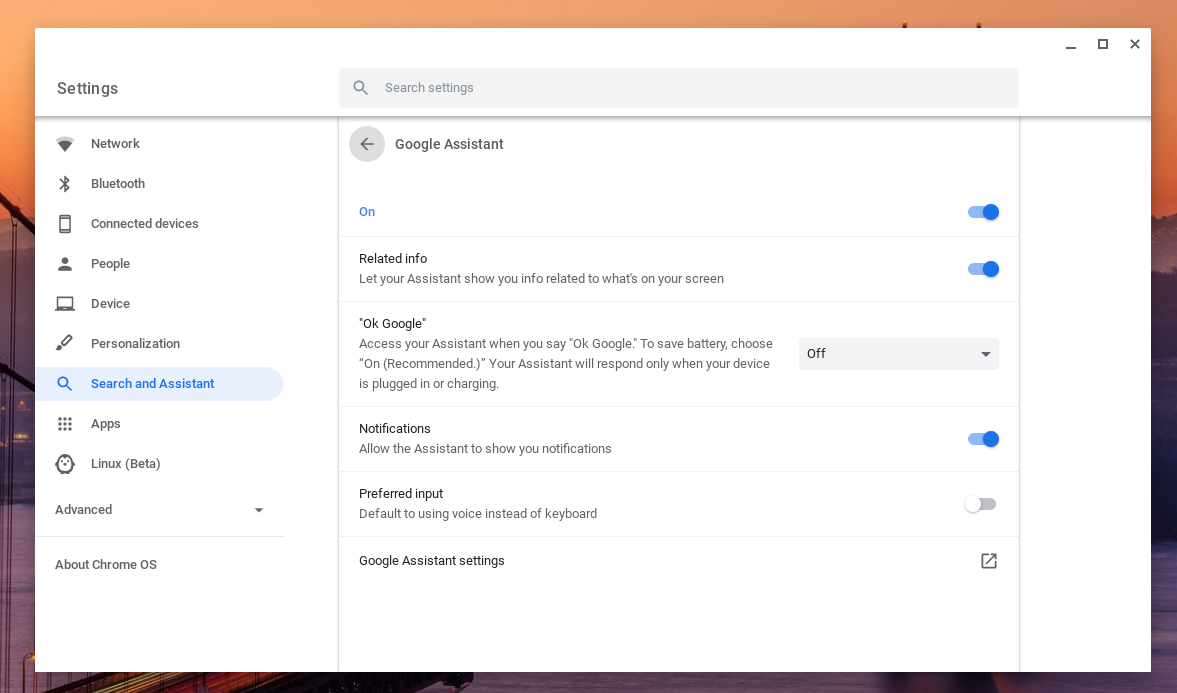Open About Chrome OS page
Screen dimensions: 1177x693
click(x=106, y=565)
